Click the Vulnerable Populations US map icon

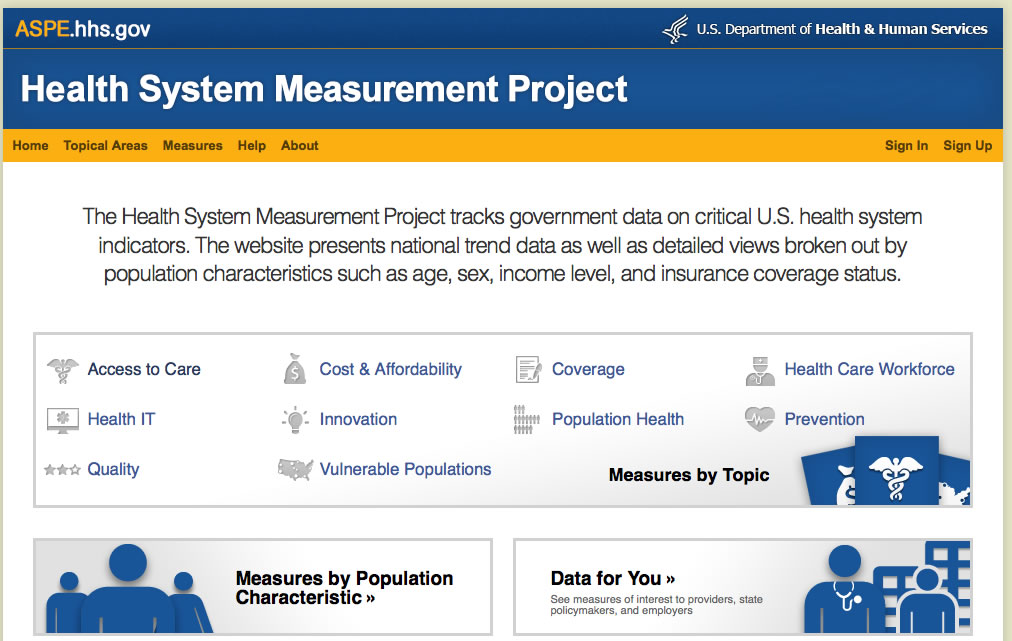pos(295,469)
